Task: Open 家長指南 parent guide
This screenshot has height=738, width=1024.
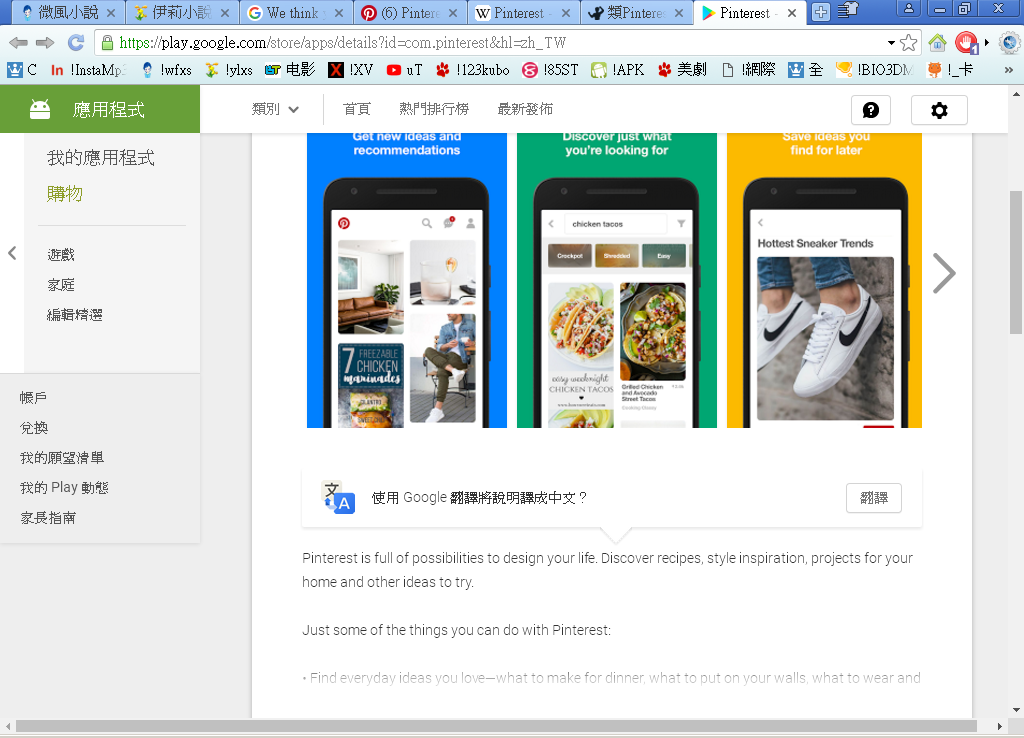Action: [48, 518]
